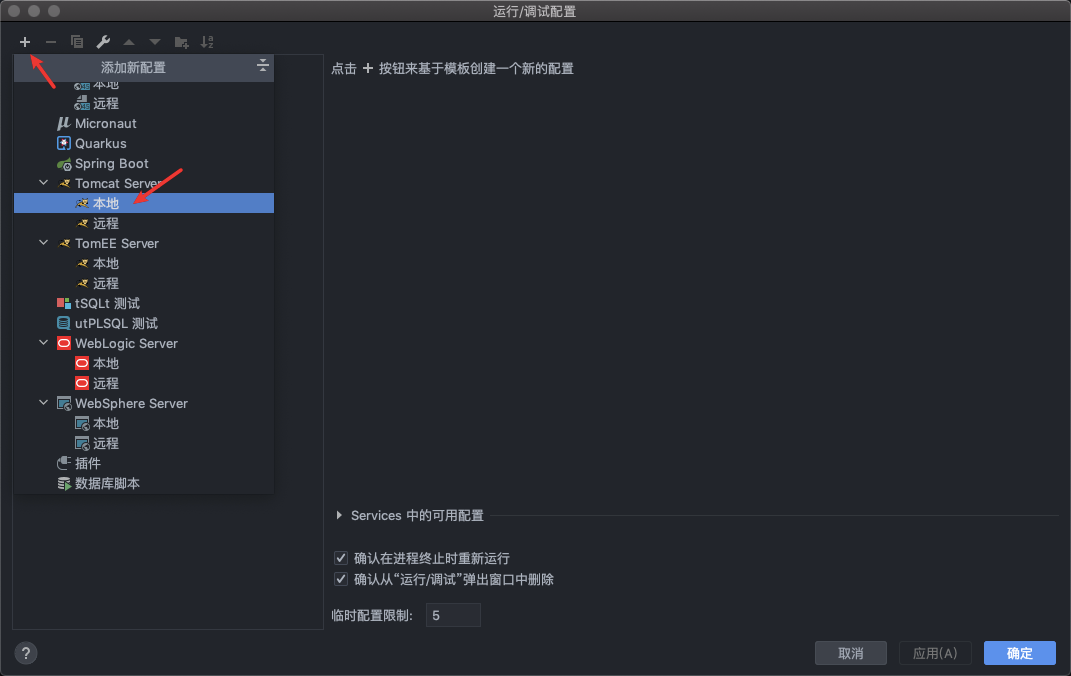The width and height of the screenshot is (1071, 676).
Task: Select the Micronaut configuration type
Action: tap(143, 124)
